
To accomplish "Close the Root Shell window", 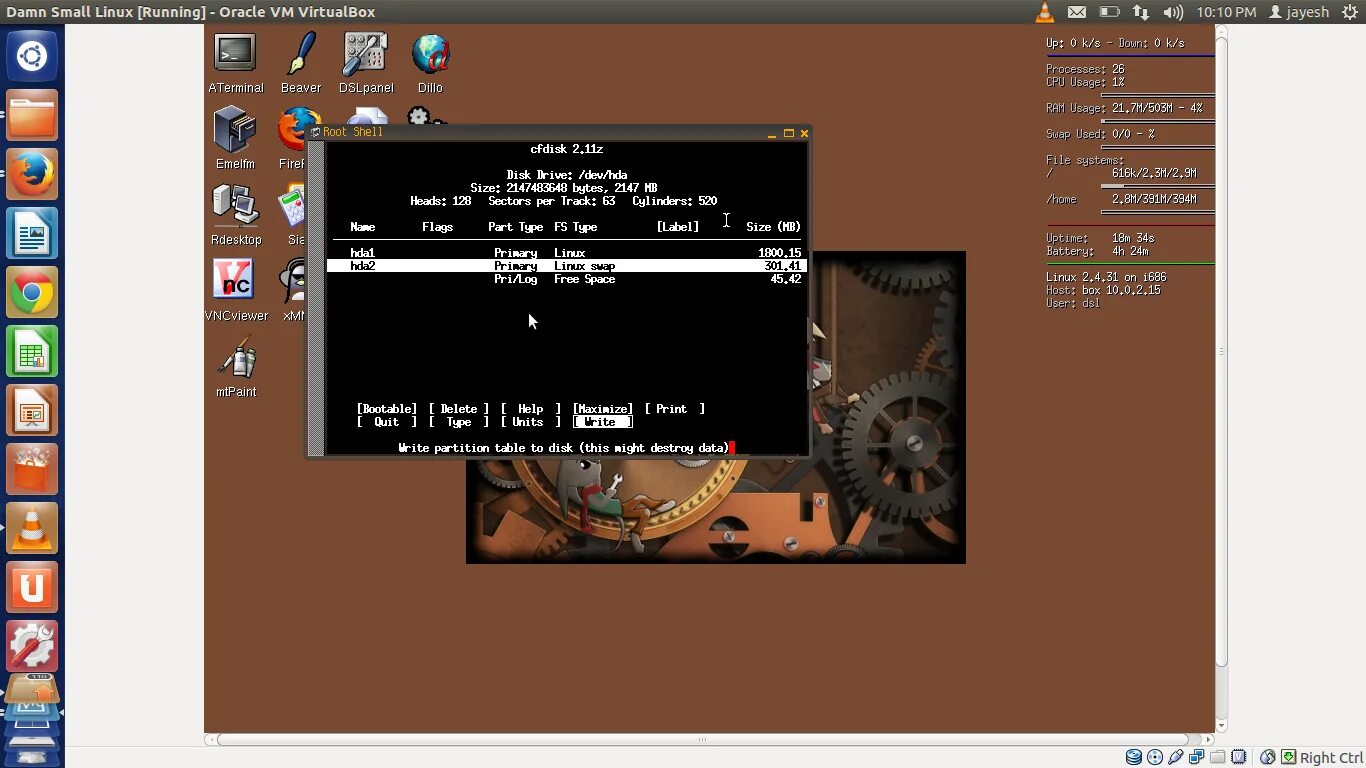I will click(x=804, y=133).
